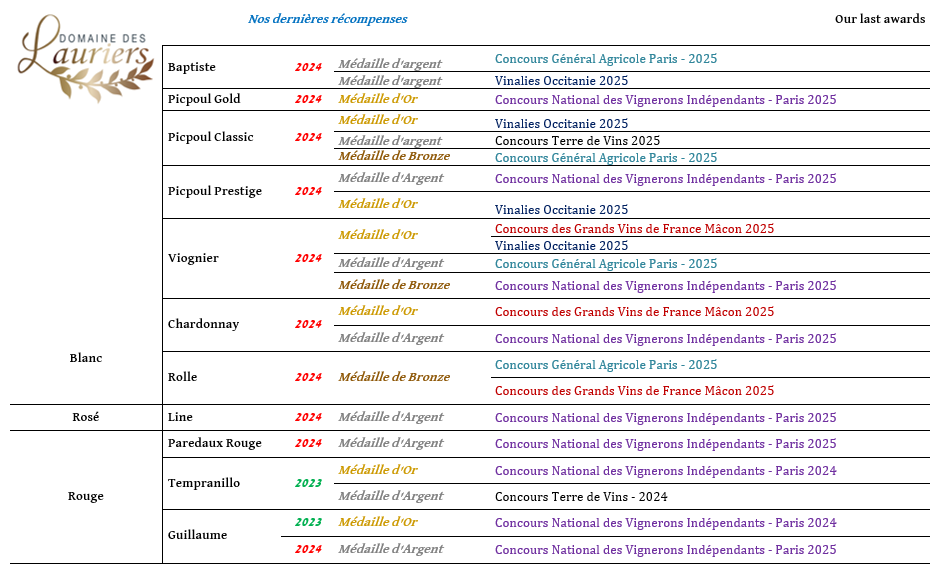This screenshot has width=944, height=575.
Task: Click 'Concours Terre de Vins 2025' entry
Action: pyautogui.click(x=577, y=141)
